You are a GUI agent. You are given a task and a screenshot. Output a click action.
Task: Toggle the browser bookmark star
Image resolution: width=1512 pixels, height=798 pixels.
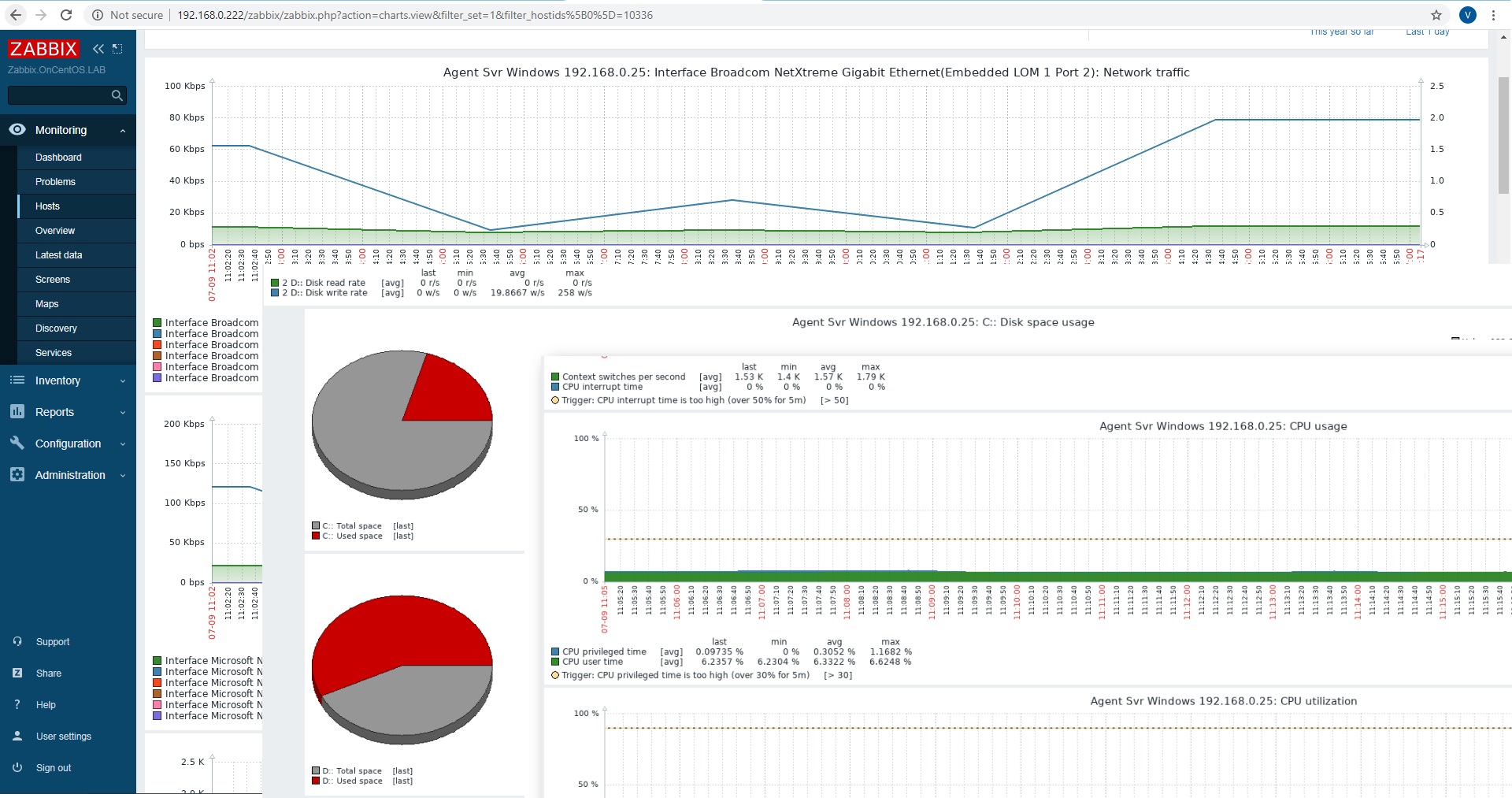pos(1437,14)
